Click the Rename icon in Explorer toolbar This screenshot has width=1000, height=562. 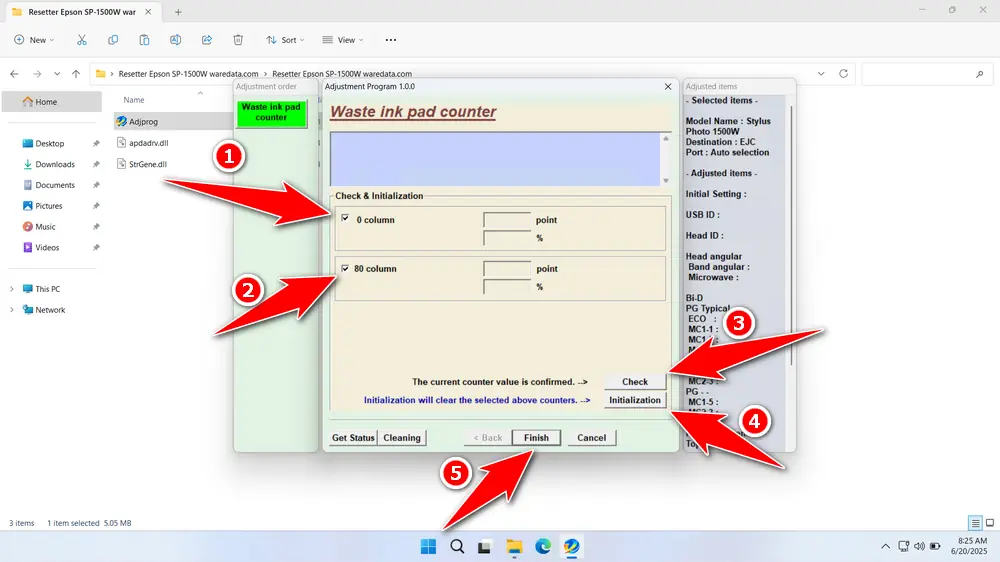(175, 40)
